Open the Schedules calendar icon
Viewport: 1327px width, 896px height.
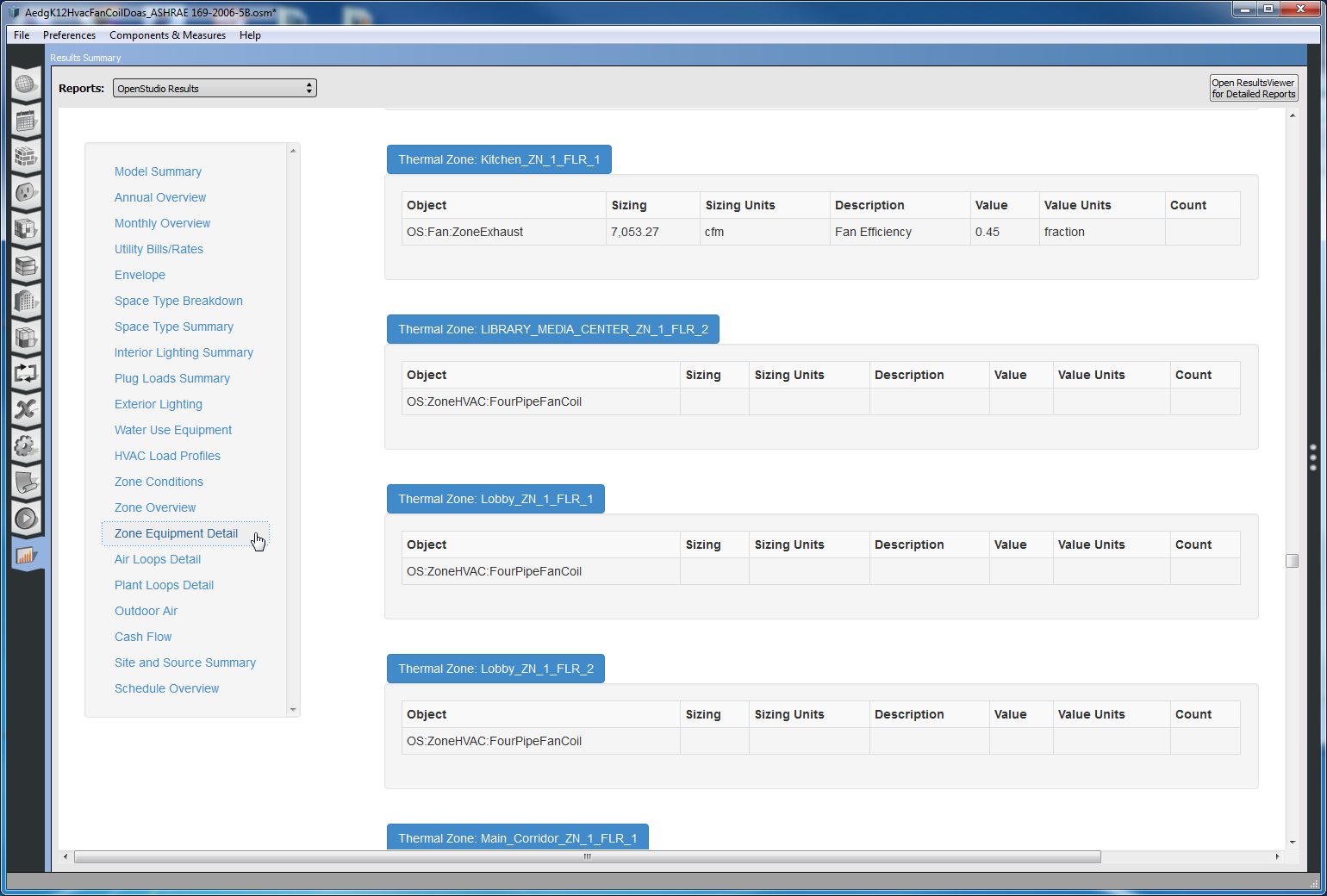25,121
